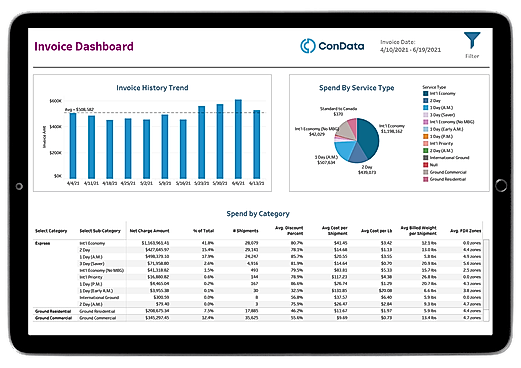The image size is (521, 368).
Task: Click the green 2 Day (A.M.) legend swatch
Action: point(425,151)
